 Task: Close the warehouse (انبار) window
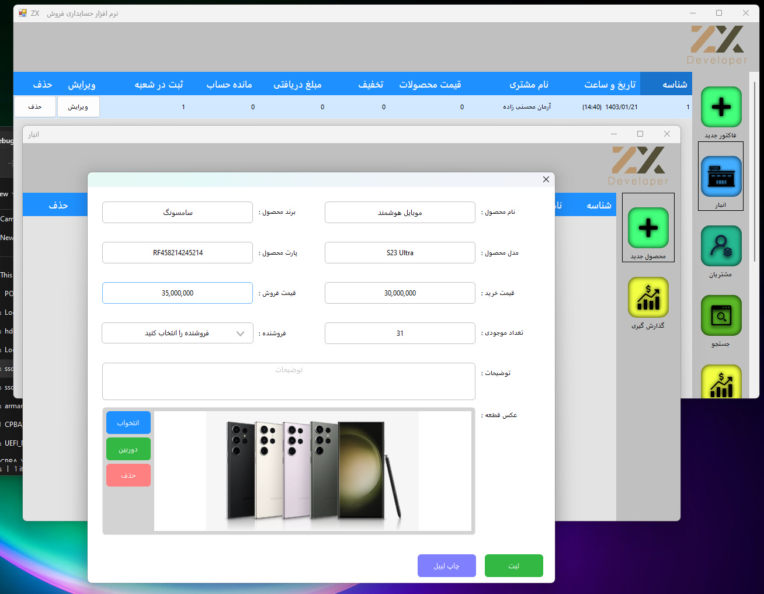[667, 134]
